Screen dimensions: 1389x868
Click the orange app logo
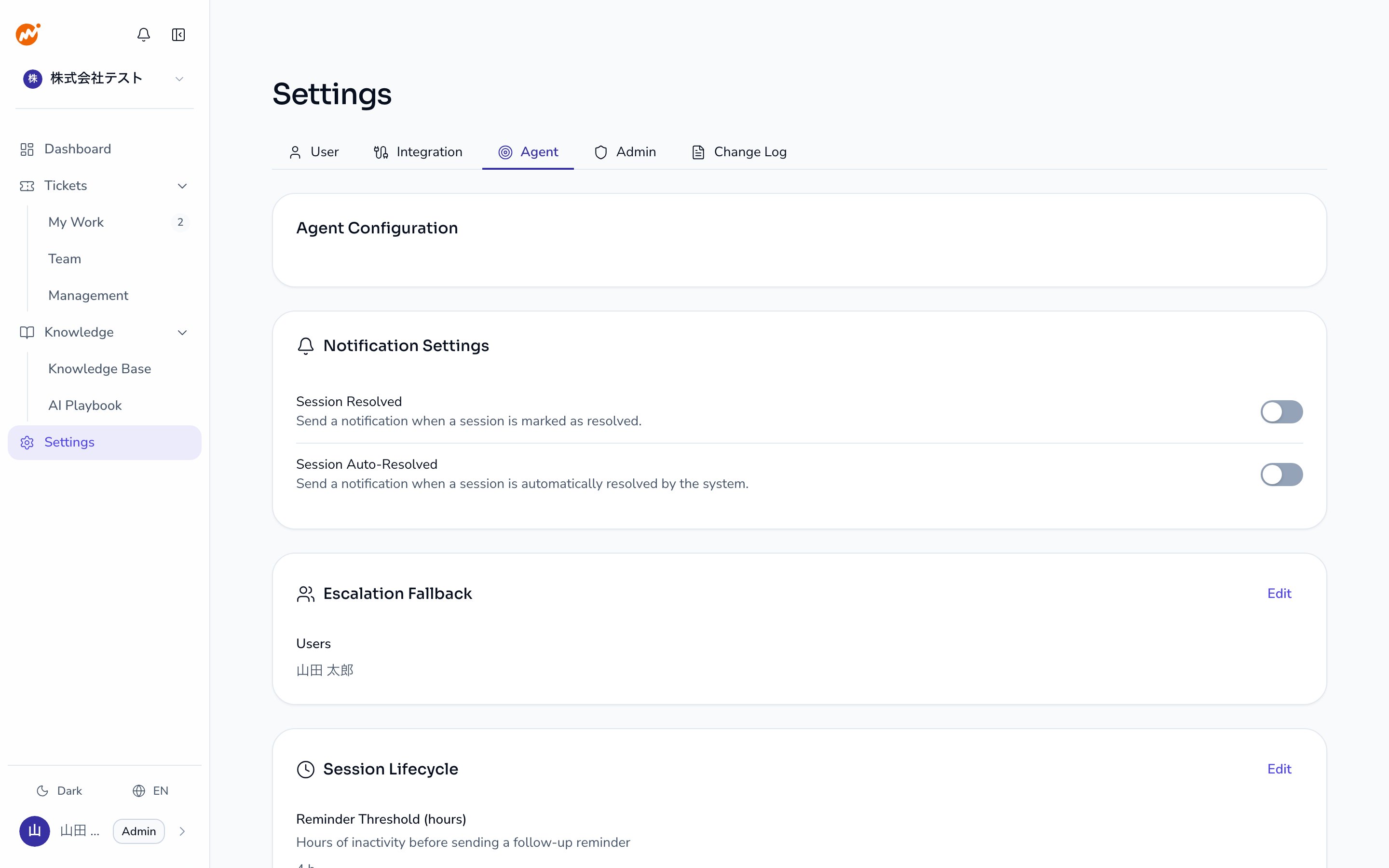[x=27, y=34]
